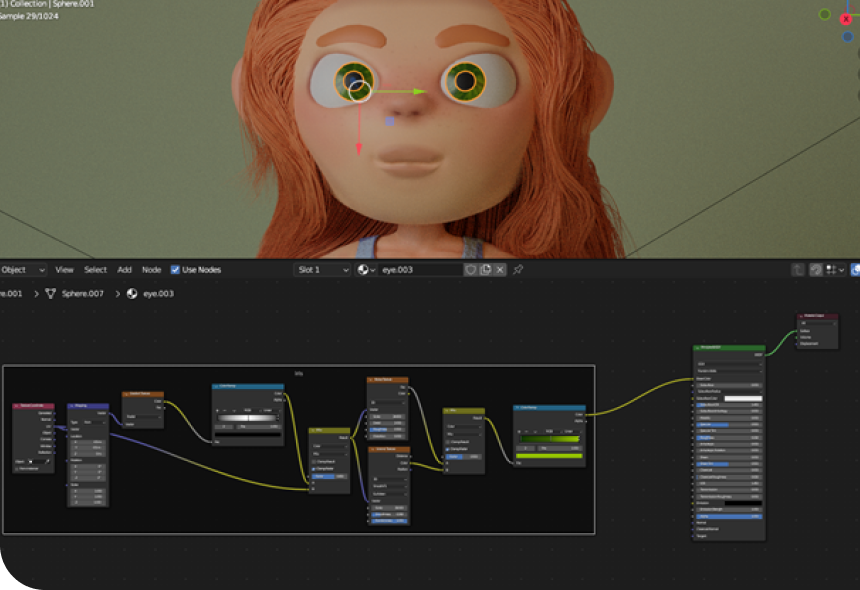The height and width of the screenshot is (590, 860).
Task: Click the green Color Ramp gradient bar
Action: click(x=549, y=439)
